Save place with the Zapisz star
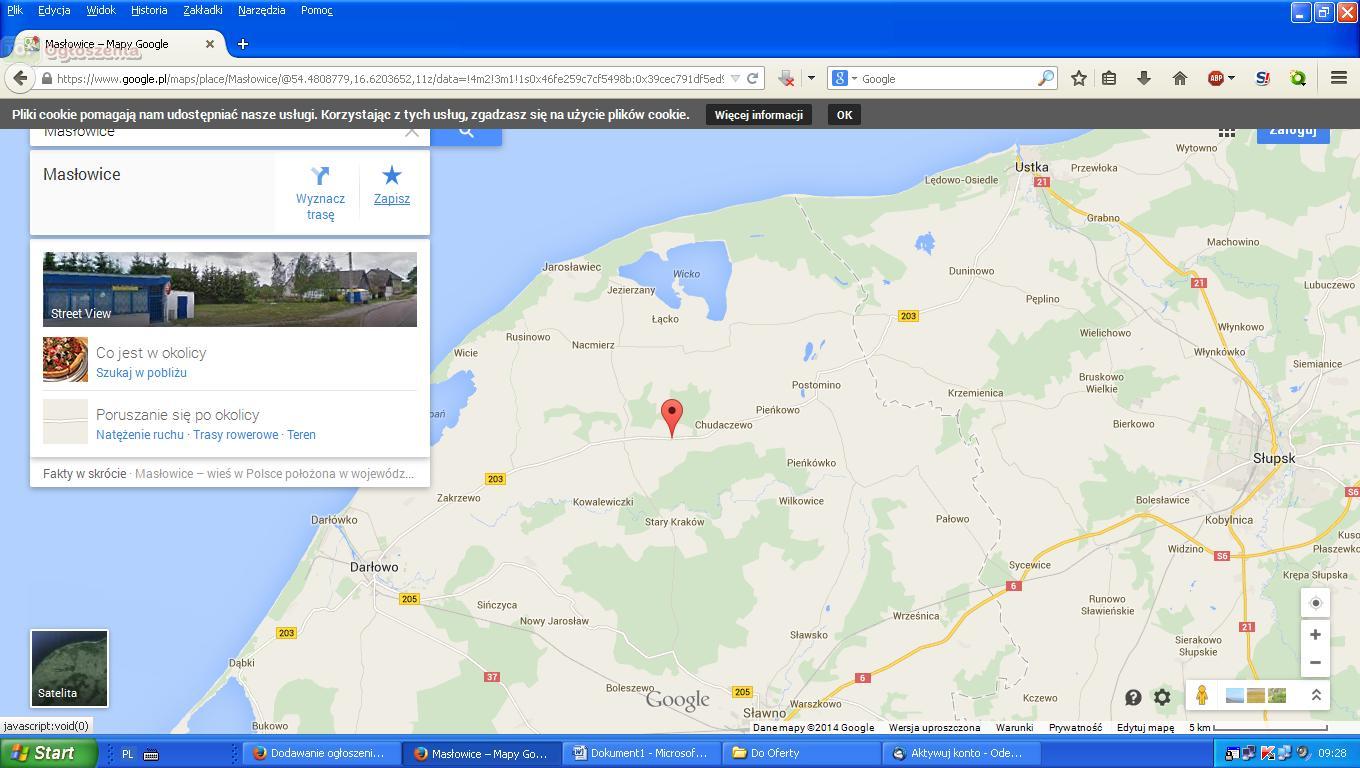The height and width of the screenshot is (768, 1360). [x=391, y=177]
